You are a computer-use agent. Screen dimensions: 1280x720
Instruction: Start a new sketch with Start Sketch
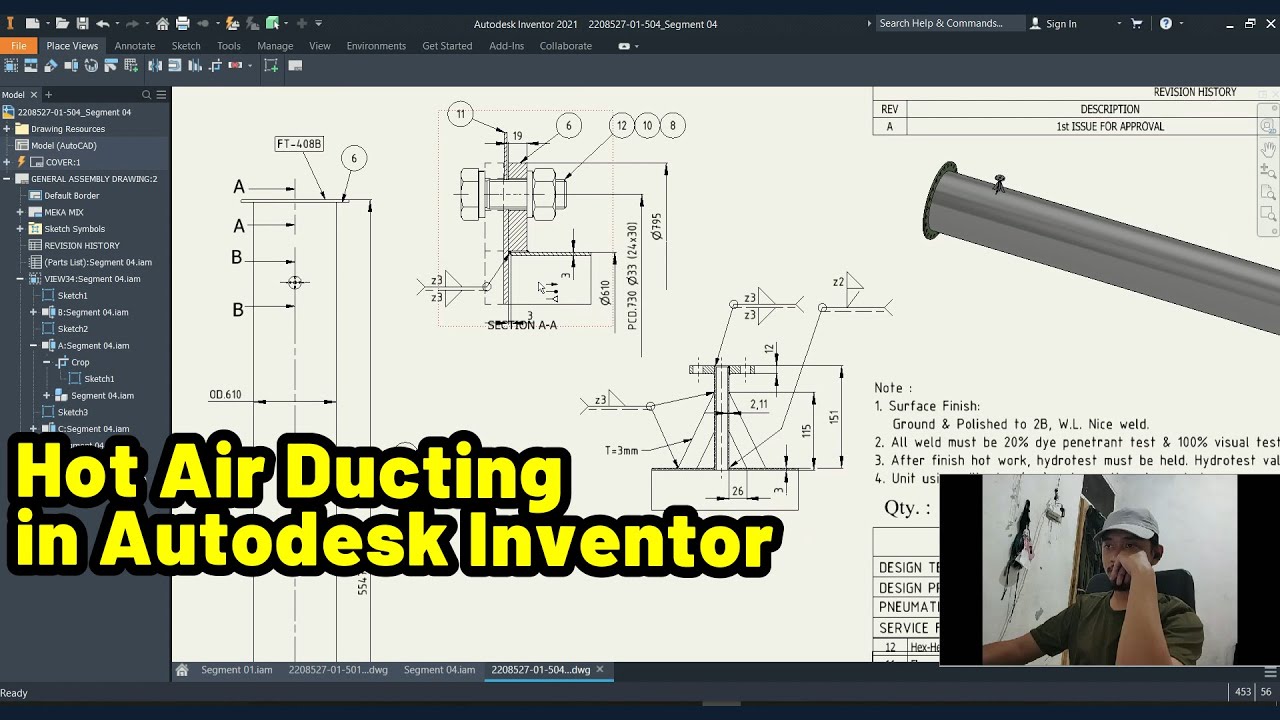(271, 65)
